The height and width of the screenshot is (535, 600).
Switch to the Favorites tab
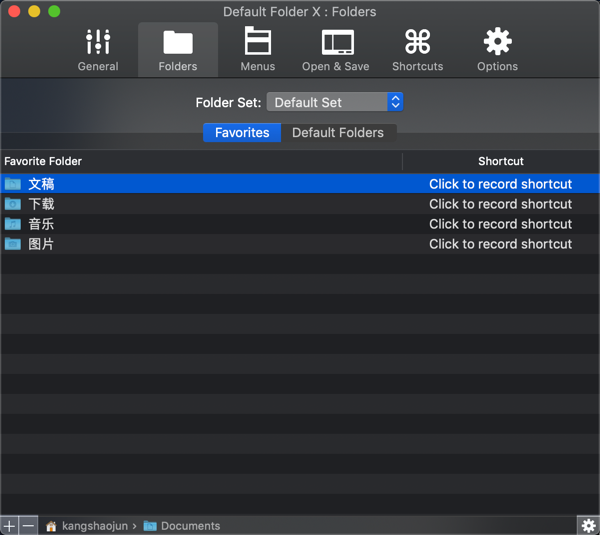point(242,132)
